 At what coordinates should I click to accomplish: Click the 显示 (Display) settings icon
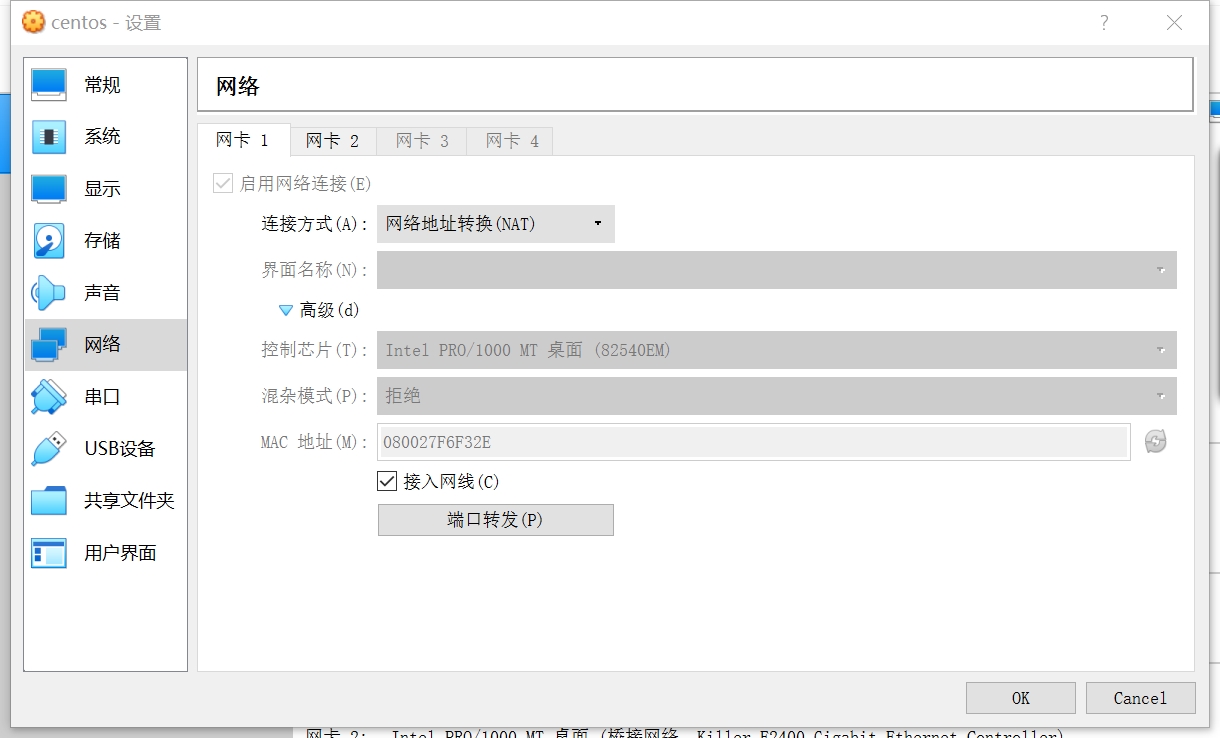[50, 188]
